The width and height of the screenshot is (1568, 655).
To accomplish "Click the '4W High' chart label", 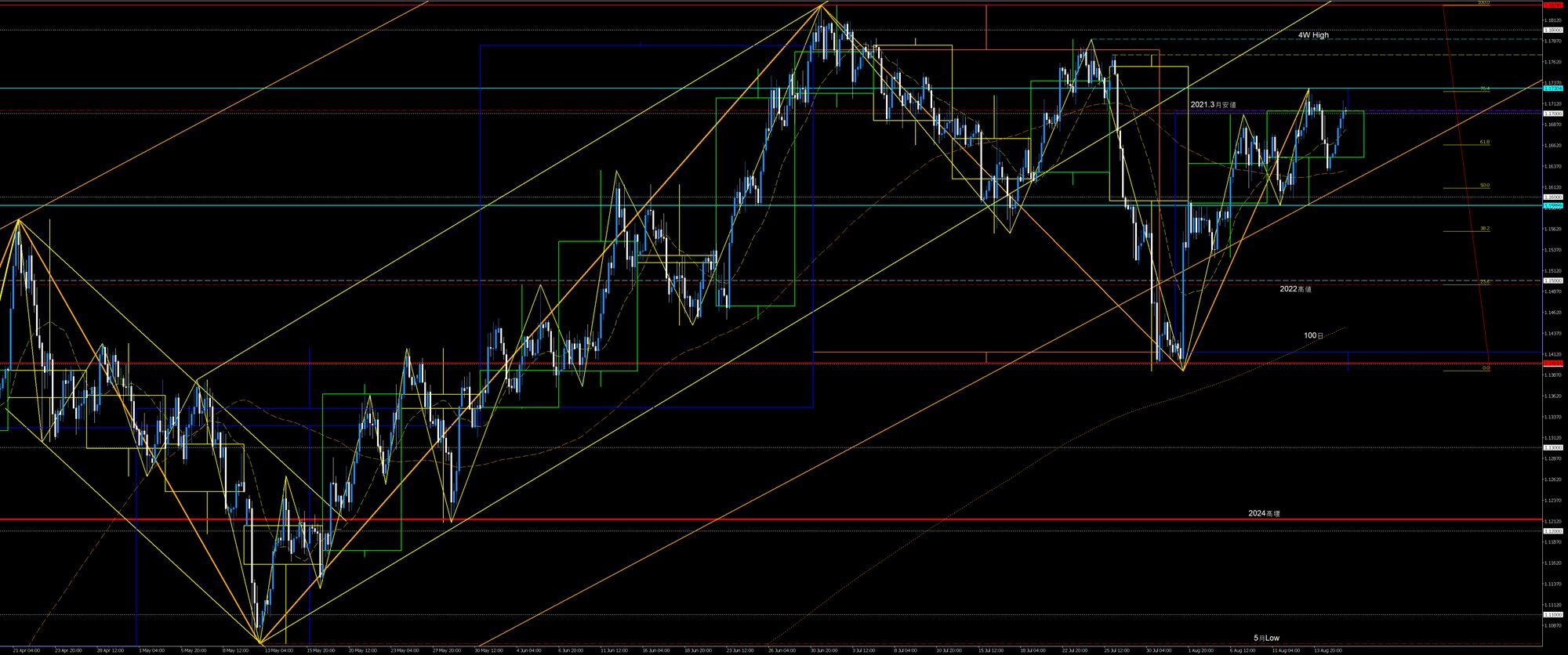I will click(1313, 35).
